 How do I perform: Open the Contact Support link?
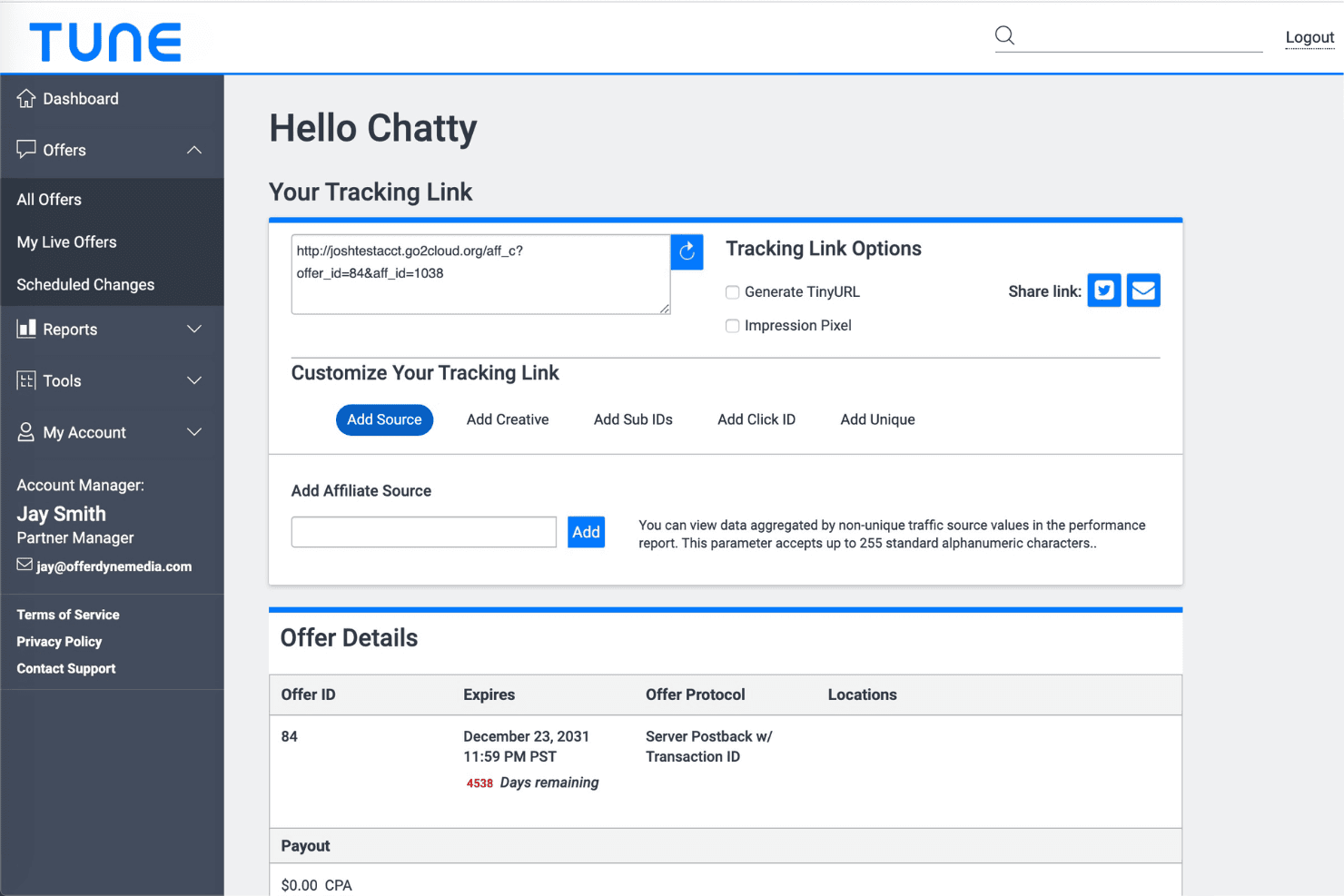tap(66, 669)
